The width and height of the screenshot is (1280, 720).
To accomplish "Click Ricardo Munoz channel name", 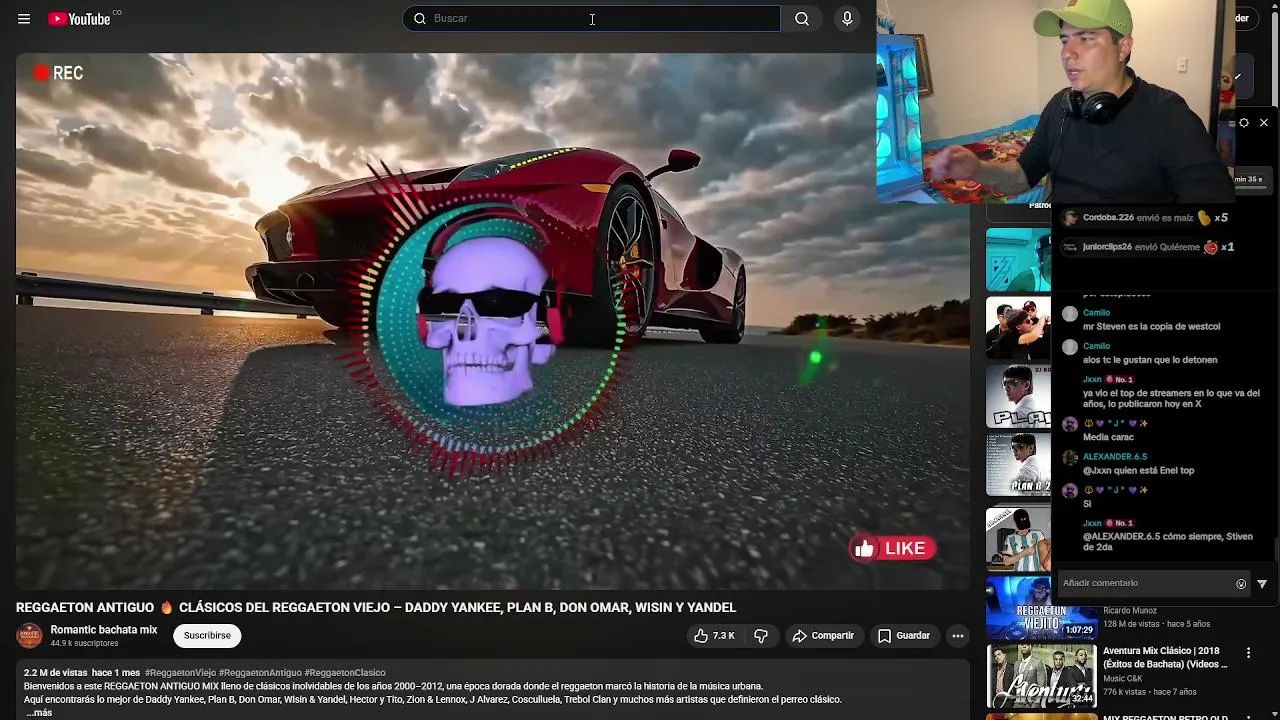I will click(x=1130, y=611).
